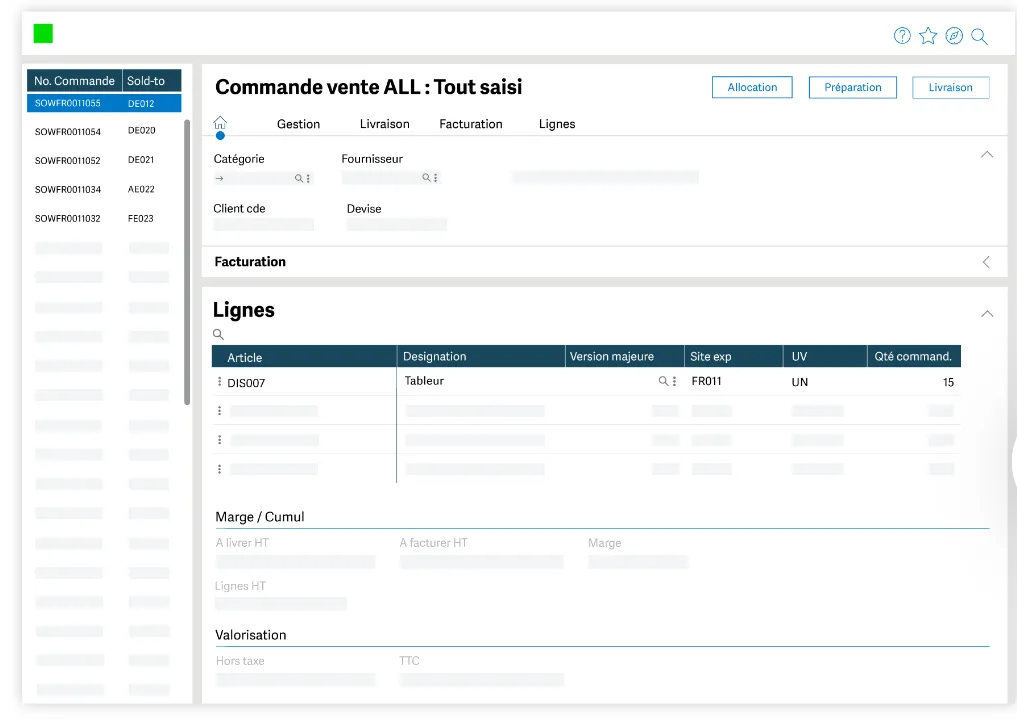The width and height of the screenshot is (1017, 719).
Task: Click the A livrer HT field
Action: pos(295,562)
